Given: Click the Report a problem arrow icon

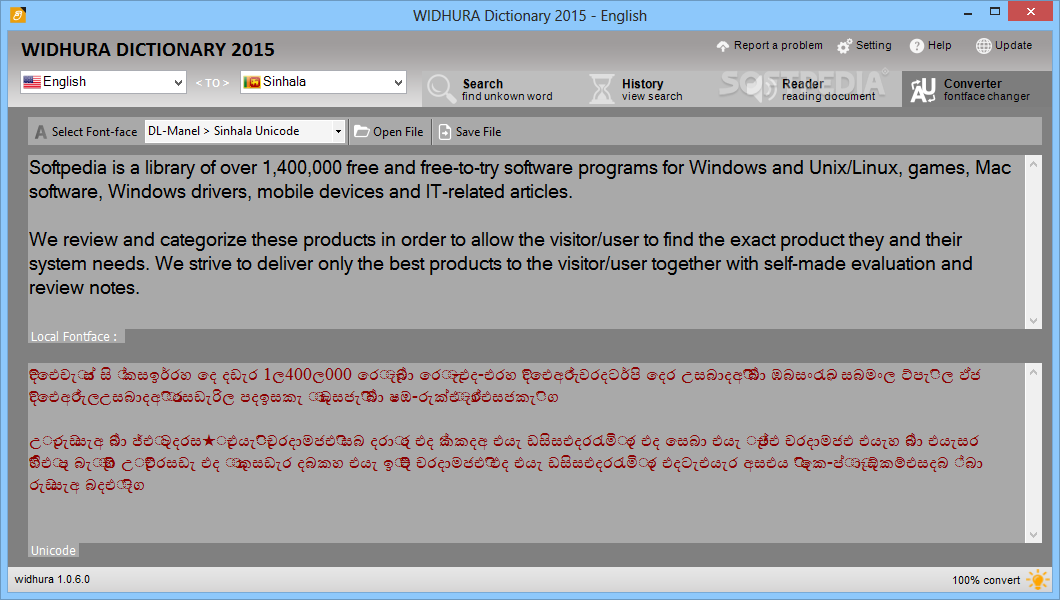Looking at the screenshot, I should [x=723, y=46].
